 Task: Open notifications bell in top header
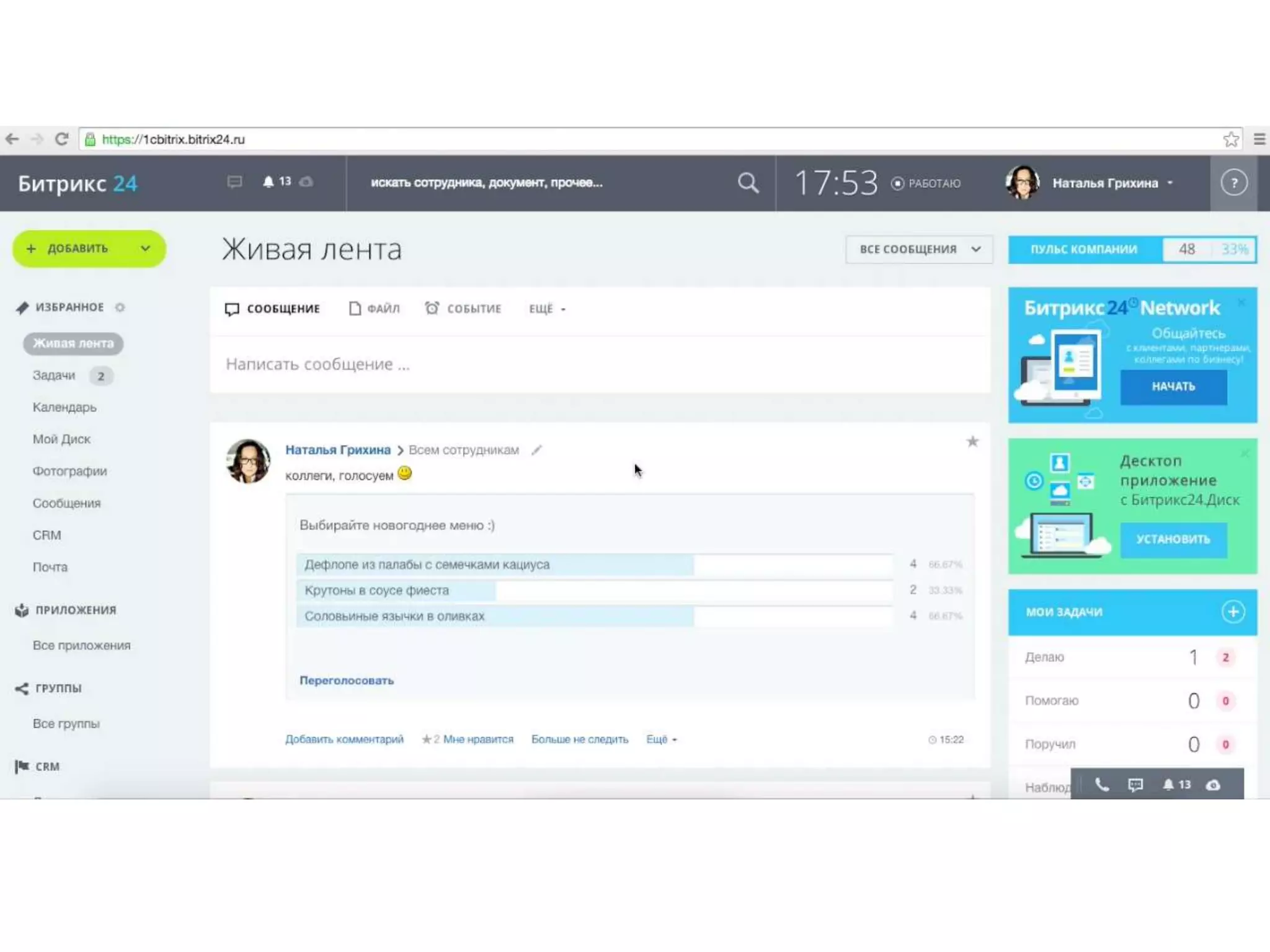click(269, 182)
